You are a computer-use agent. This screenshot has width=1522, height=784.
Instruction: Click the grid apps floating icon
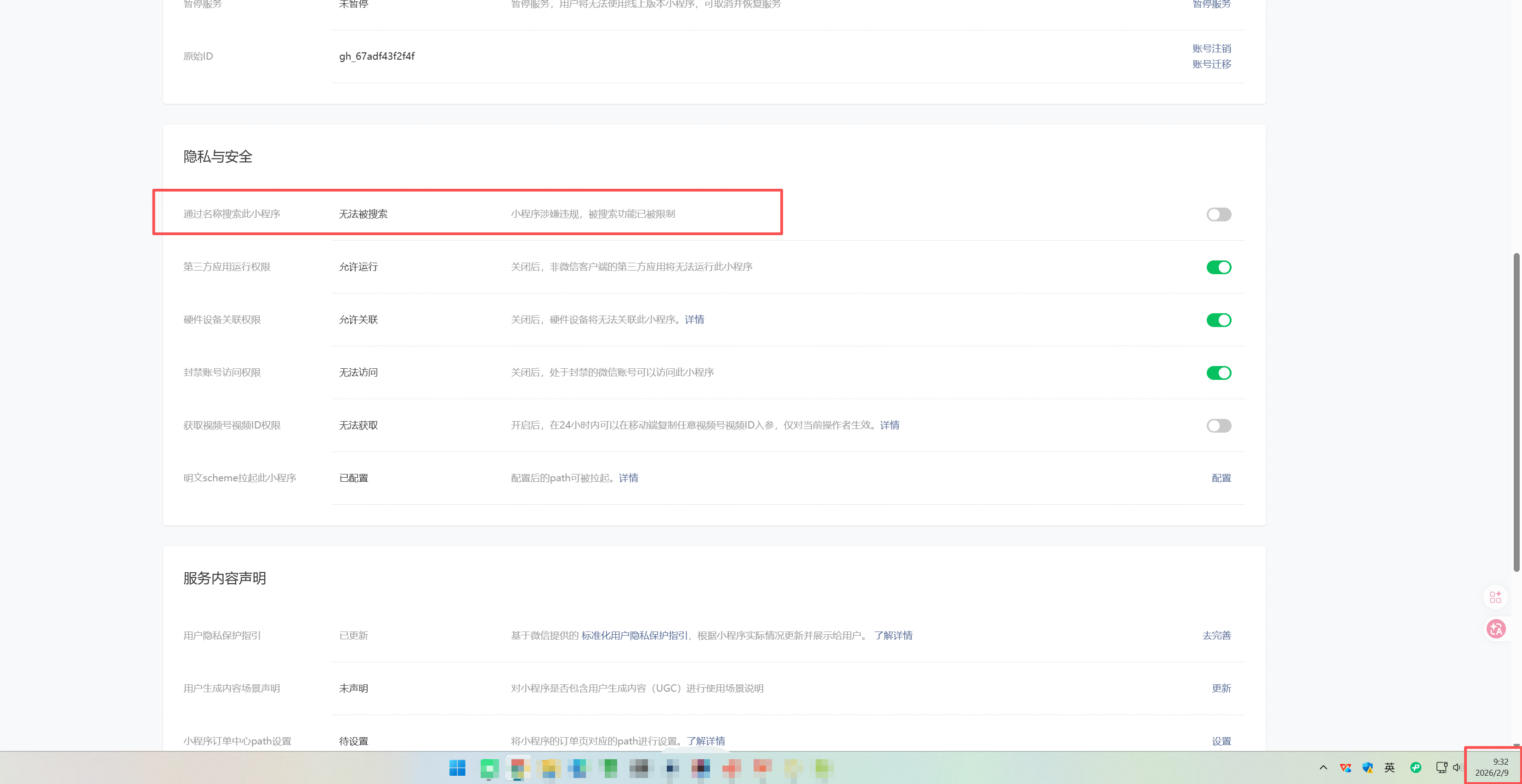(1495, 597)
